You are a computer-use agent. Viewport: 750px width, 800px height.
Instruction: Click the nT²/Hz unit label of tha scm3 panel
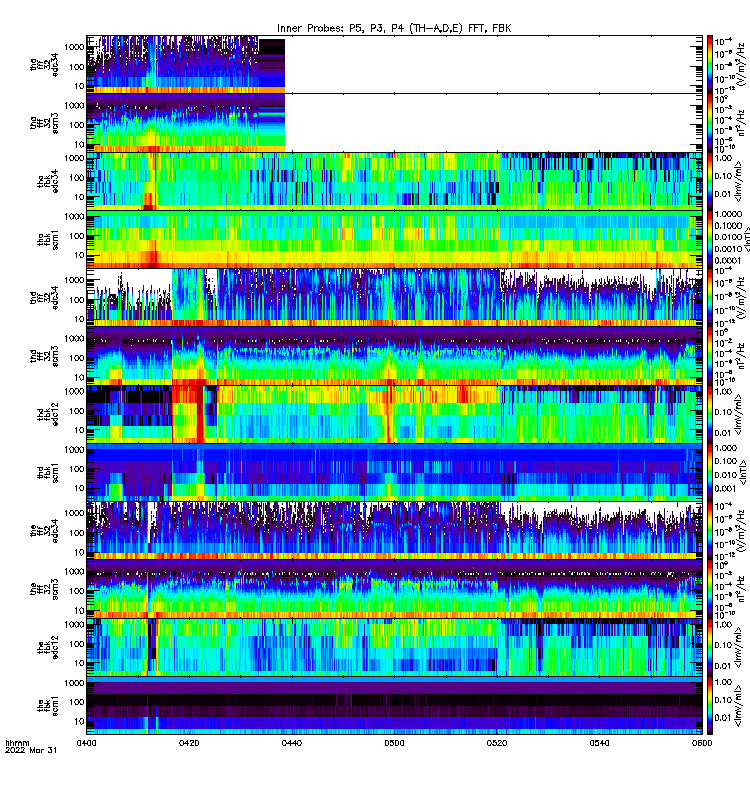pos(743,123)
